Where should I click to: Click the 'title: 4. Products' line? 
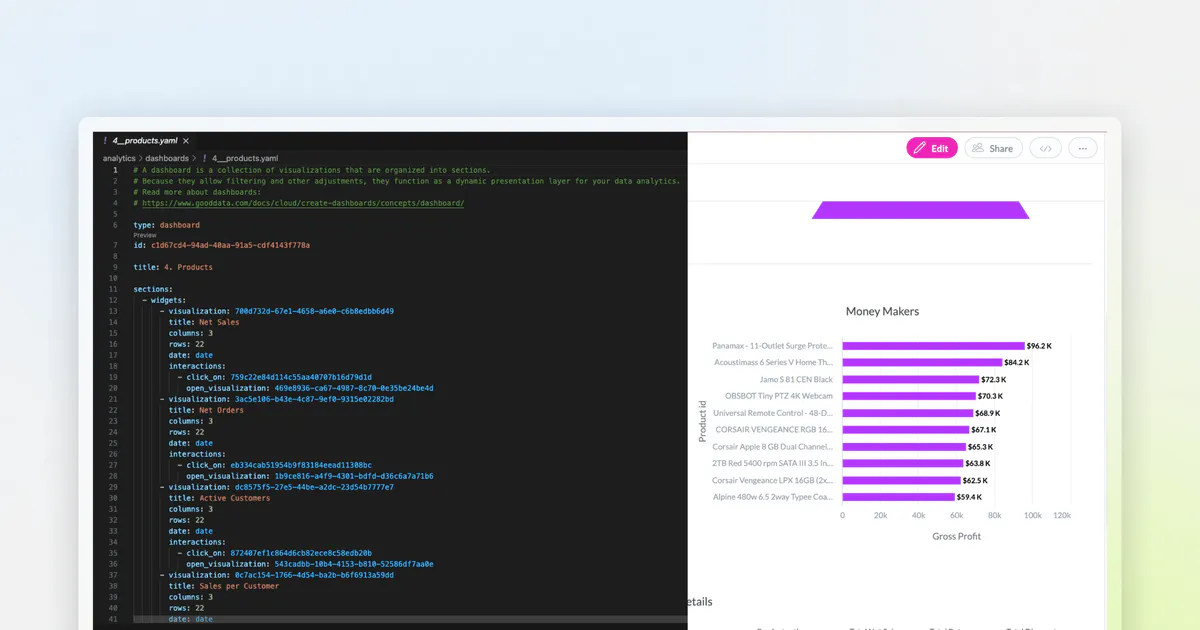click(x=173, y=267)
